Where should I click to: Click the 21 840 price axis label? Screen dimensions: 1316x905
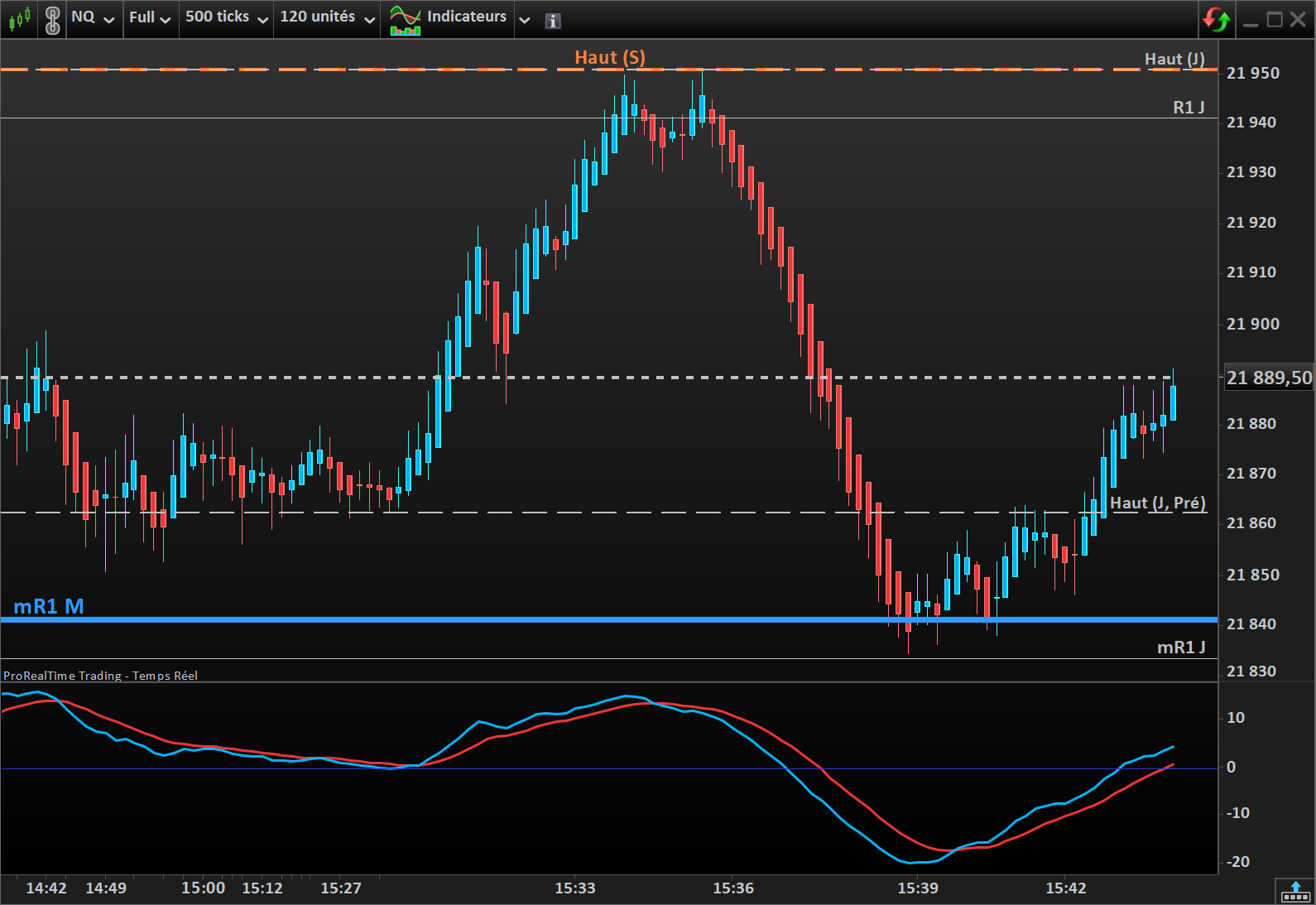[x=1251, y=623]
